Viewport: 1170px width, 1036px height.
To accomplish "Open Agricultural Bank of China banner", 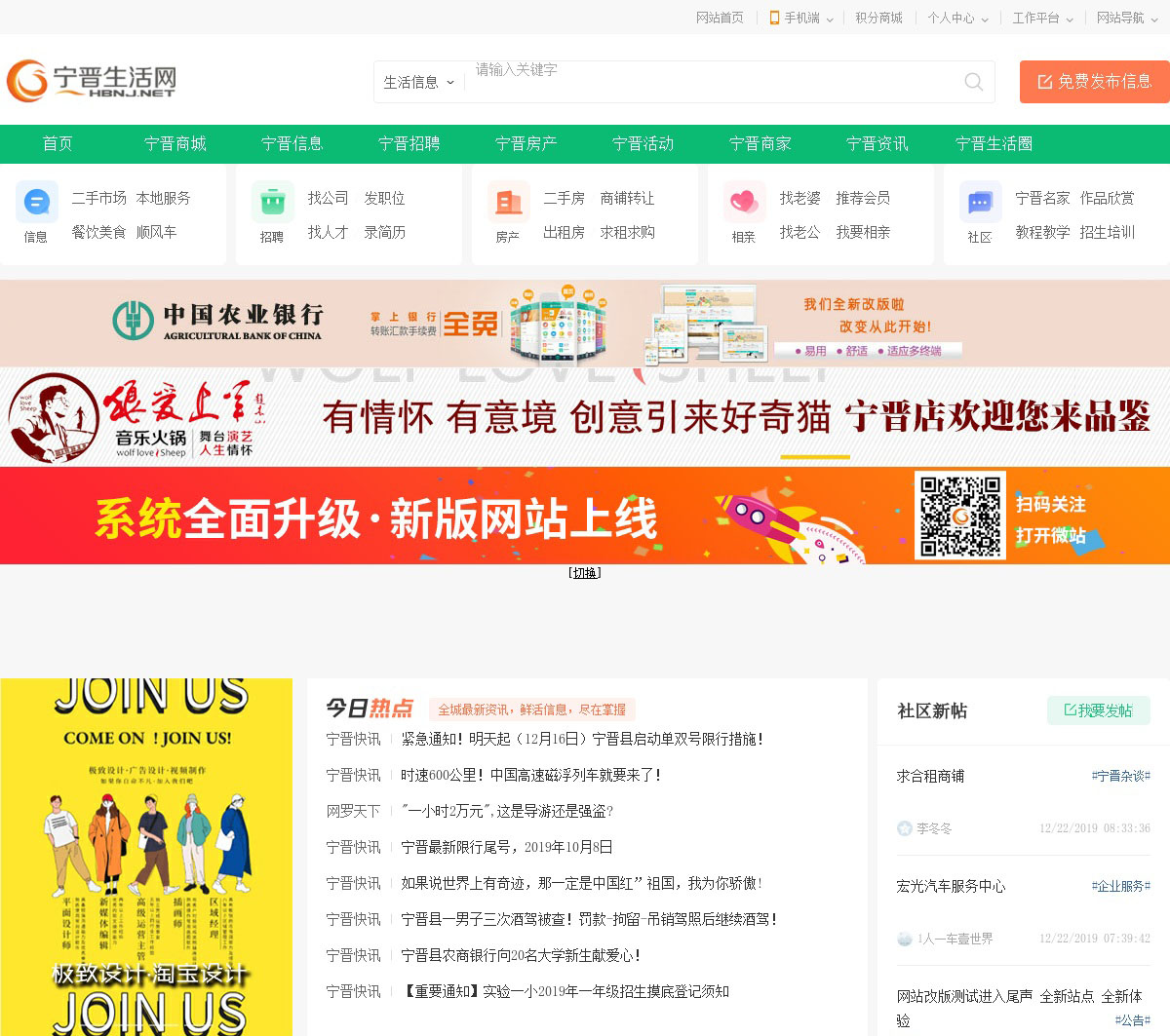I will tap(585, 324).
